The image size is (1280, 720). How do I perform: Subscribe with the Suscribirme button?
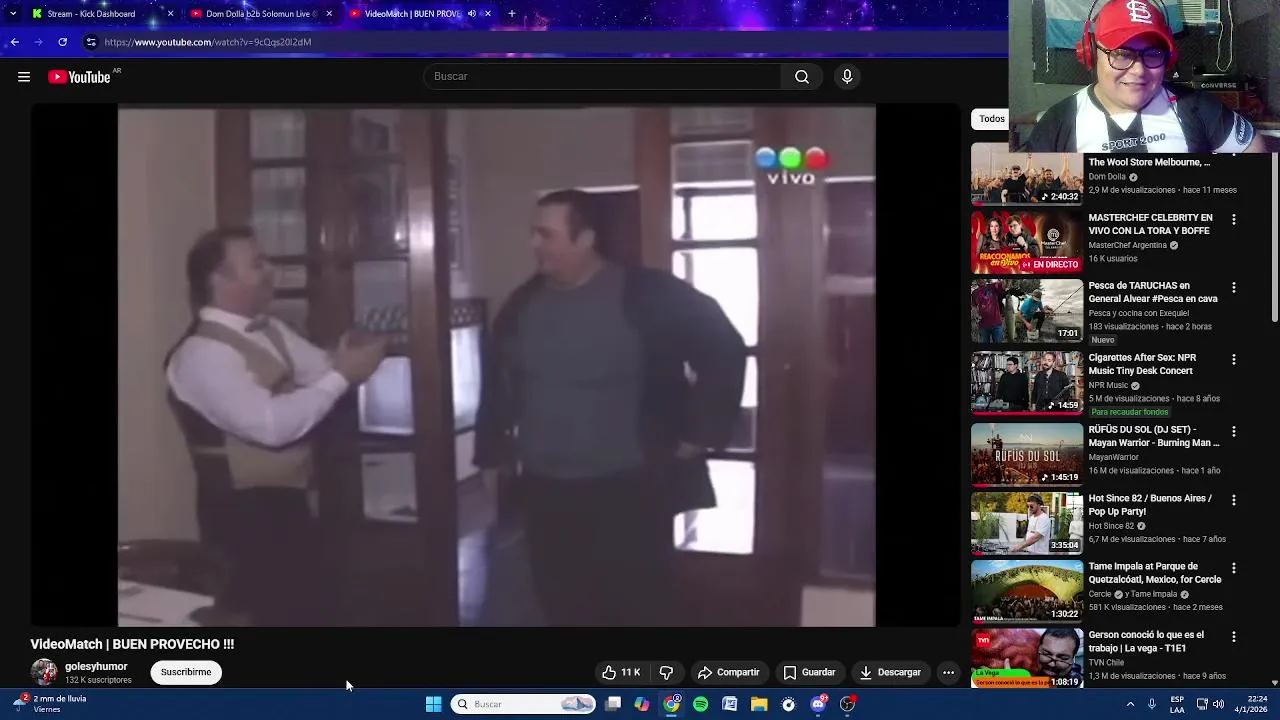186,672
